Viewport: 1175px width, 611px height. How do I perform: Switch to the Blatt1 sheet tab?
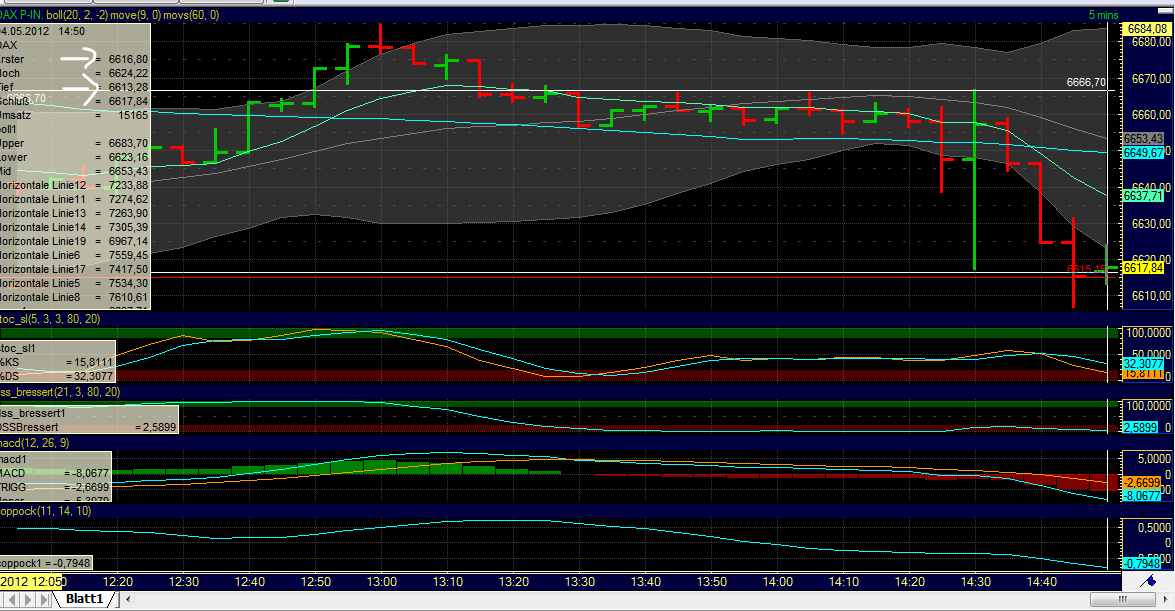(83, 600)
